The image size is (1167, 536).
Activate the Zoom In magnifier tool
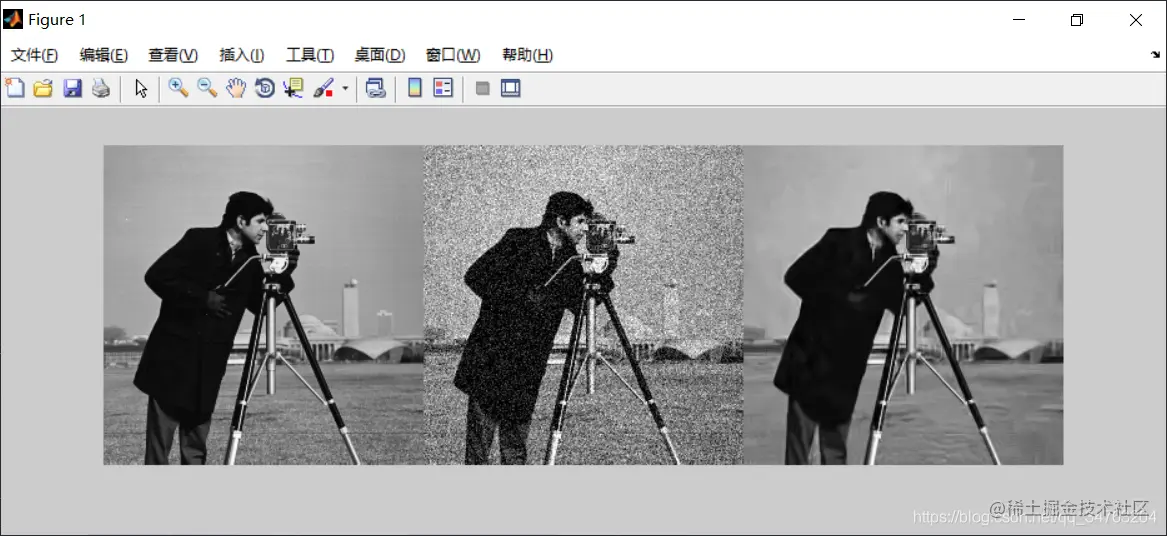pyautogui.click(x=178, y=89)
